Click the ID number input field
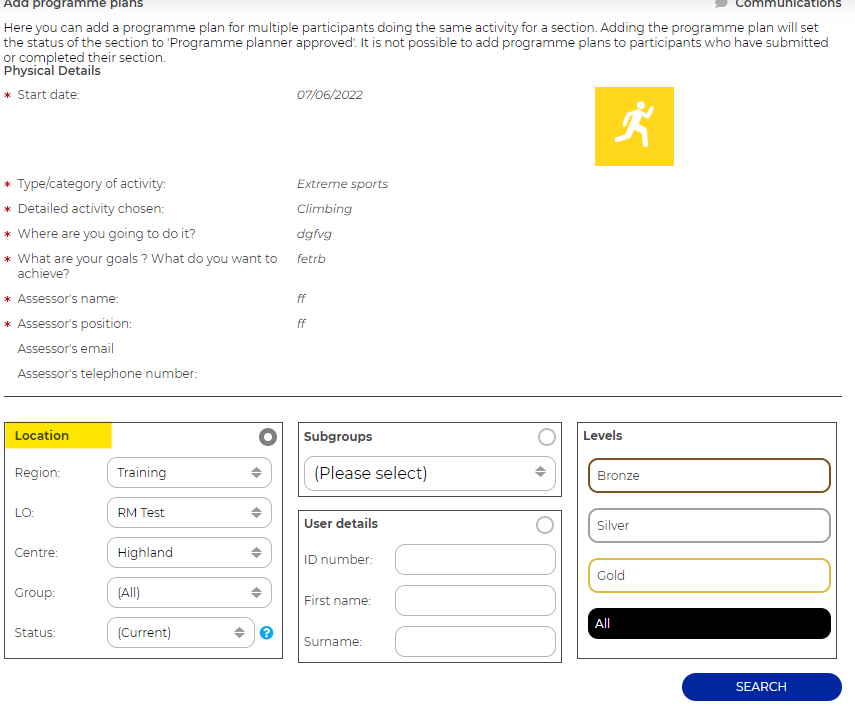The width and height of the screenshot is (855, 711). pyautogui.click(x=475, y=559)
